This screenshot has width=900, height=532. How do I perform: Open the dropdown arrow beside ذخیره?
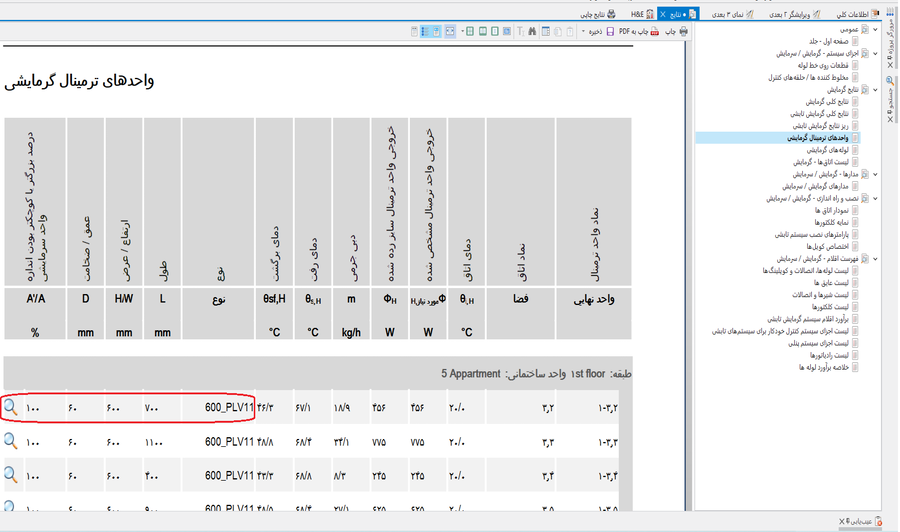[583, 32]
